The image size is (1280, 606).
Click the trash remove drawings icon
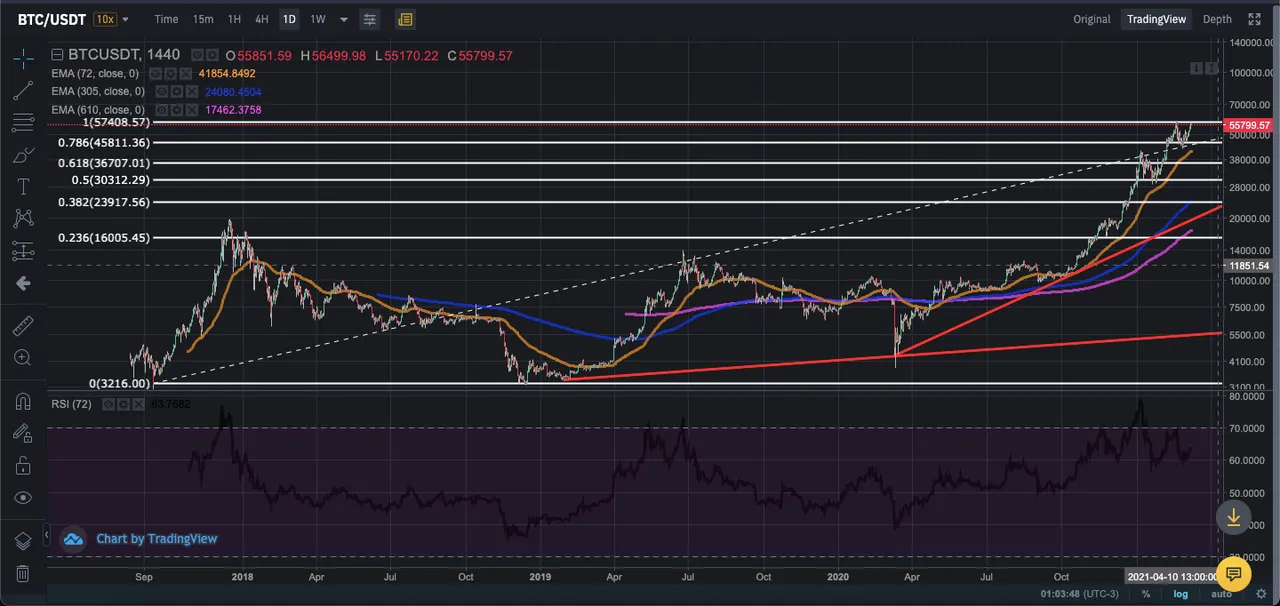pyautogui.click(x=23, y=573)
